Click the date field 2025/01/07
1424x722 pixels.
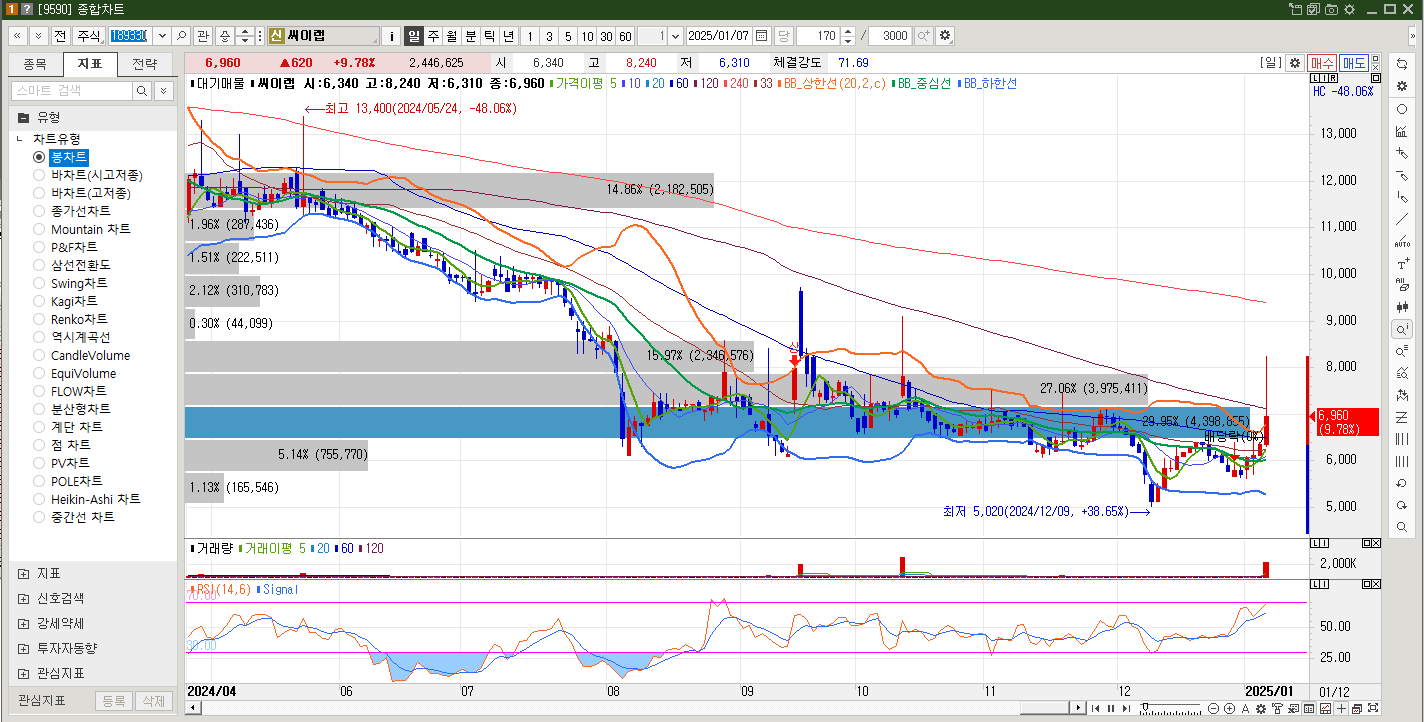719,36
